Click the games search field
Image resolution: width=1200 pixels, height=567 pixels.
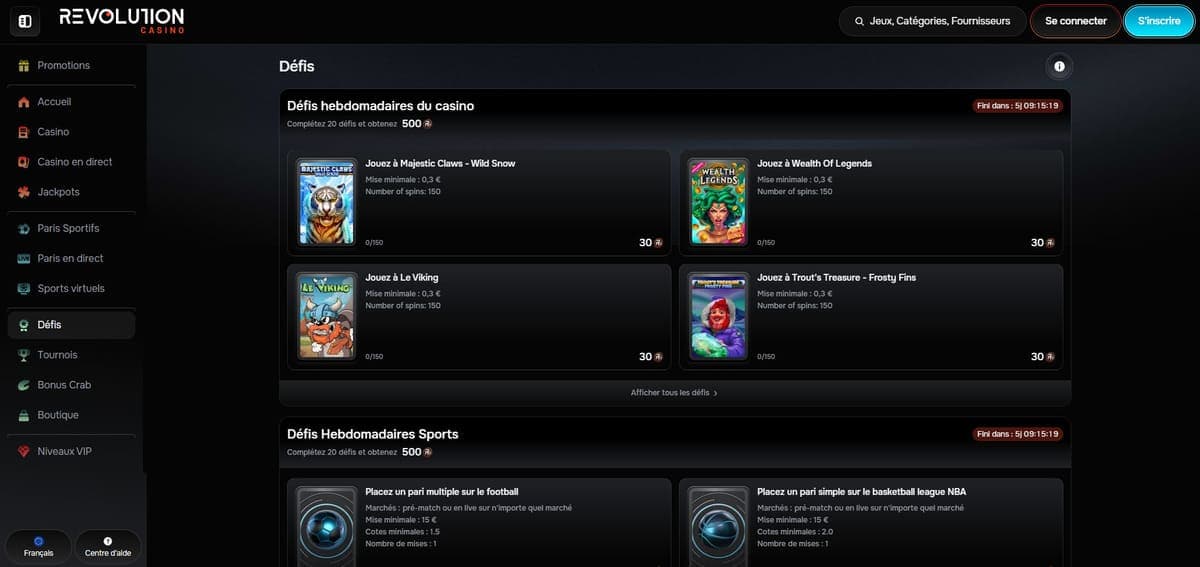pyautogui.click(x=932, y=21)
